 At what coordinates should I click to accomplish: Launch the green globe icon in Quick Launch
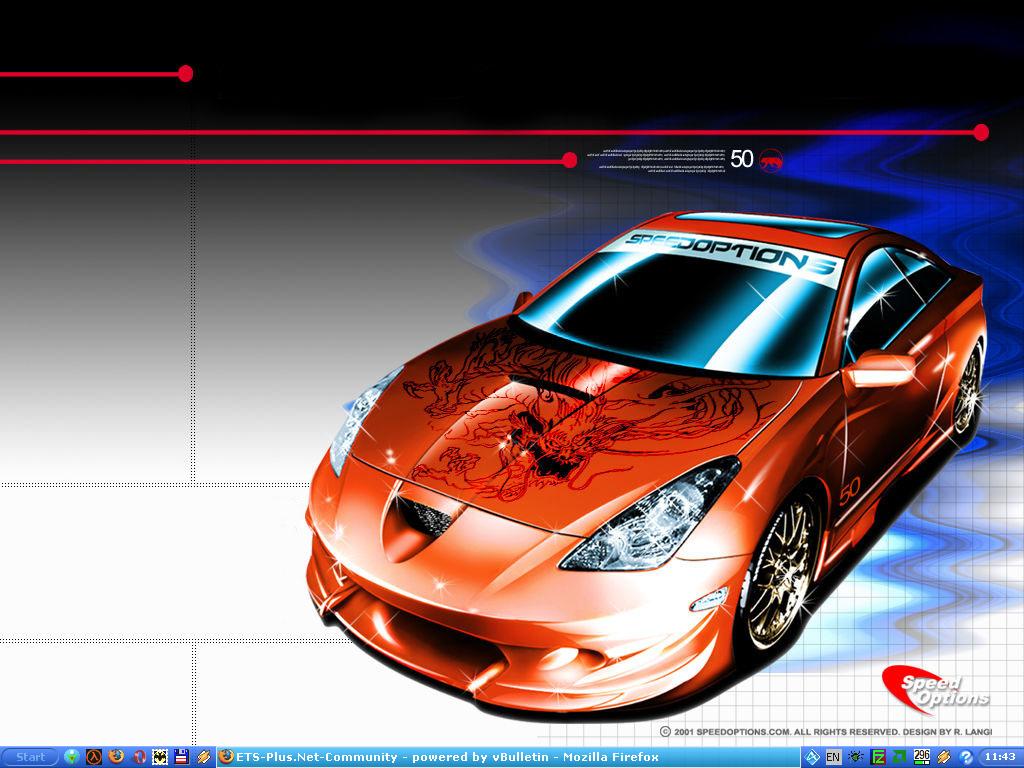click(x=72, y=757)
